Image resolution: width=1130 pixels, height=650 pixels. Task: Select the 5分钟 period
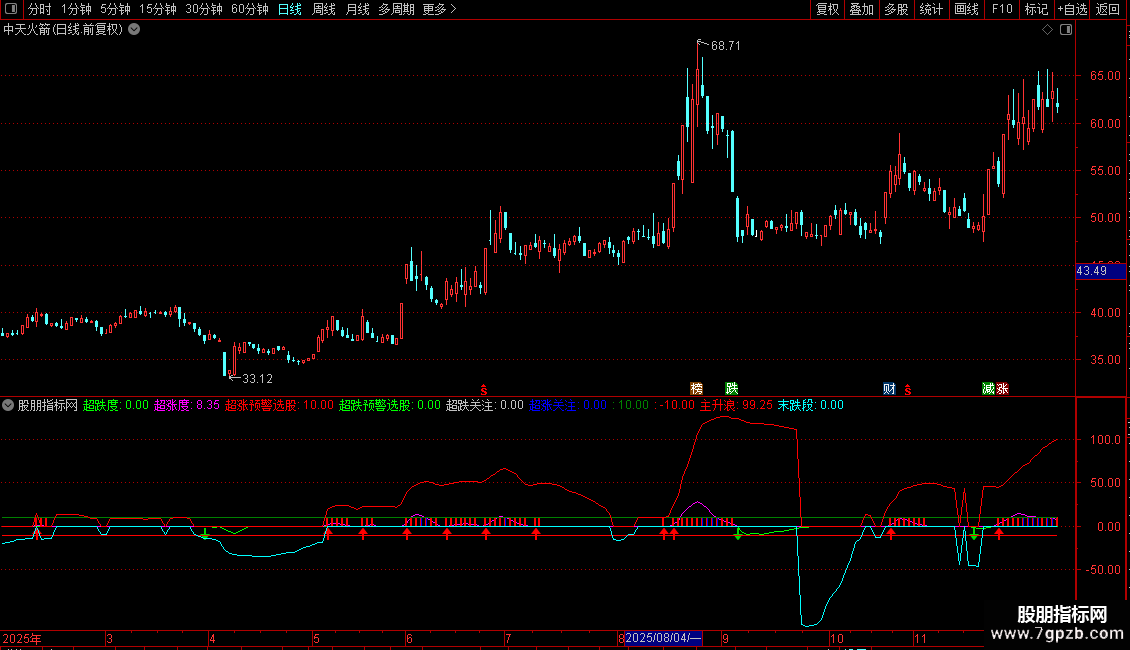[x=115, y=9]
